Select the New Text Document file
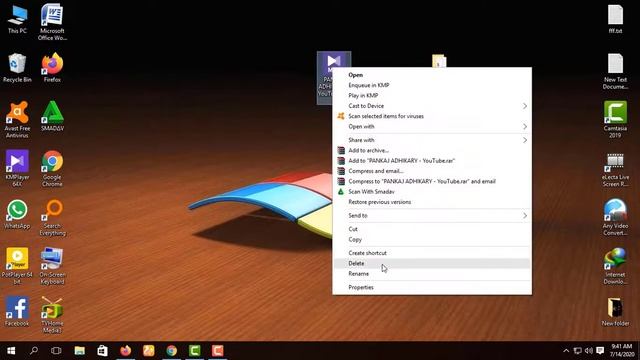Image resolution: width=640 pixels, height=360 pixels. 616,71
